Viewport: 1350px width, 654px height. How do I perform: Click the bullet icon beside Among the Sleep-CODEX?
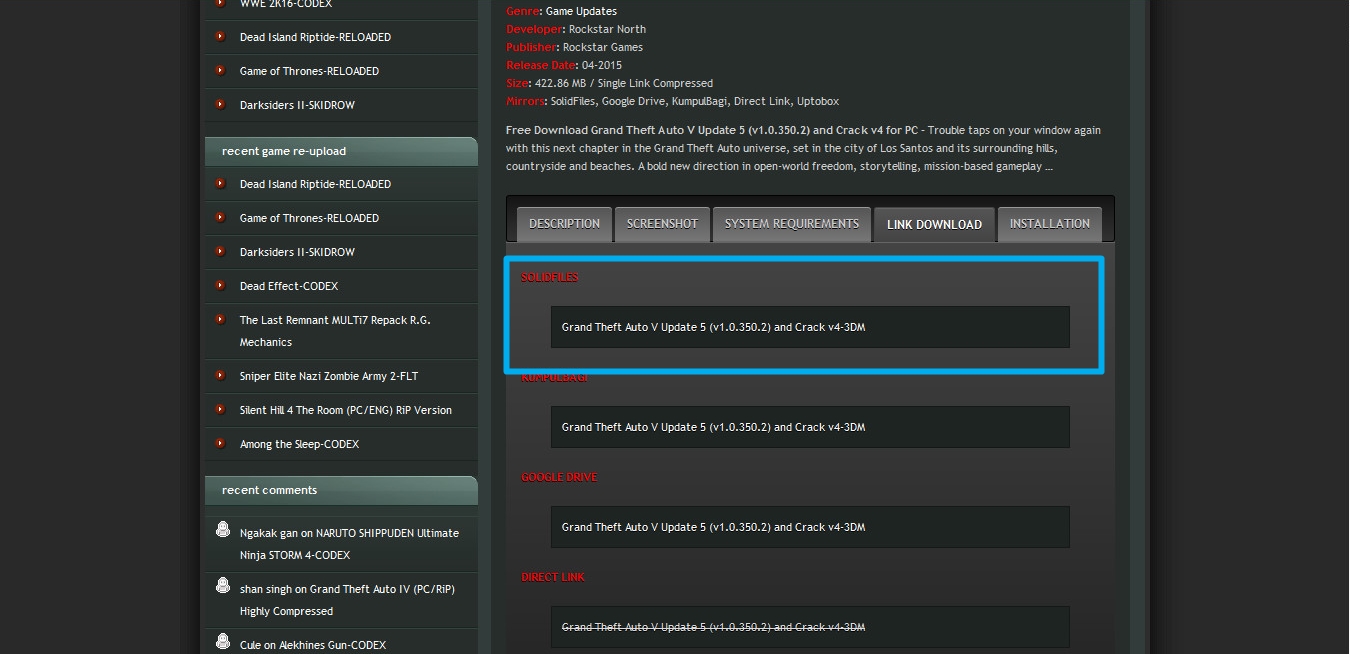tap(220, 444)
